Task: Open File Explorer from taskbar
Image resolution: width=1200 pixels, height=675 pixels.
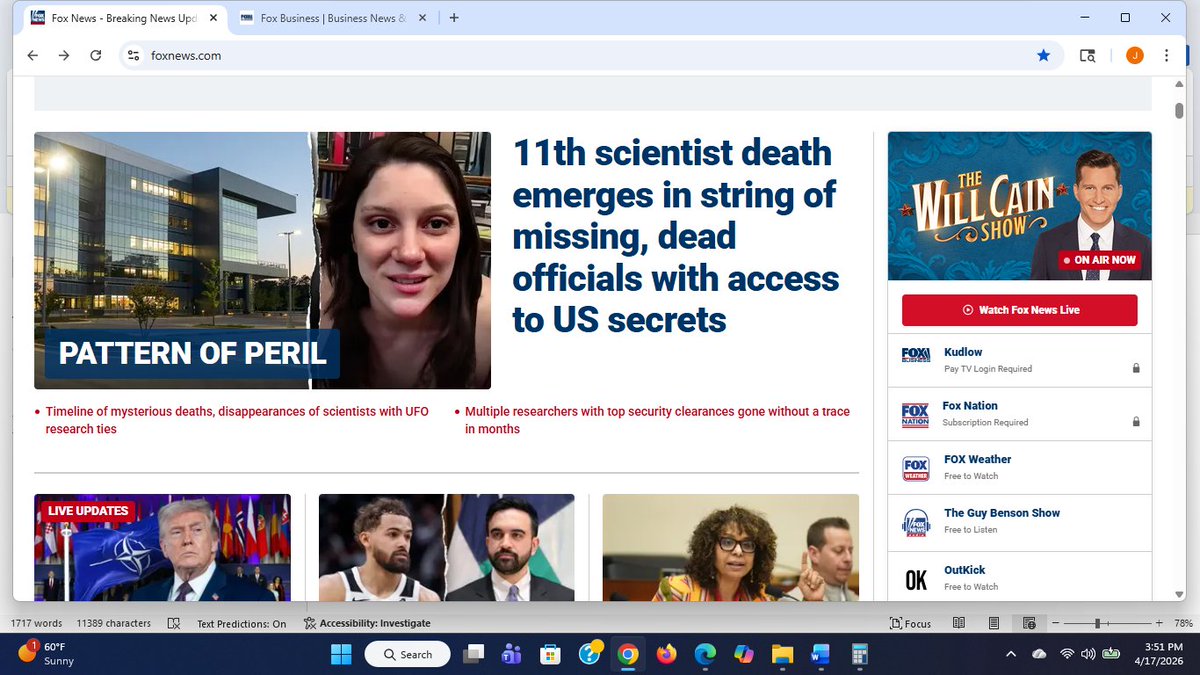Action: (x=782, y=654)
